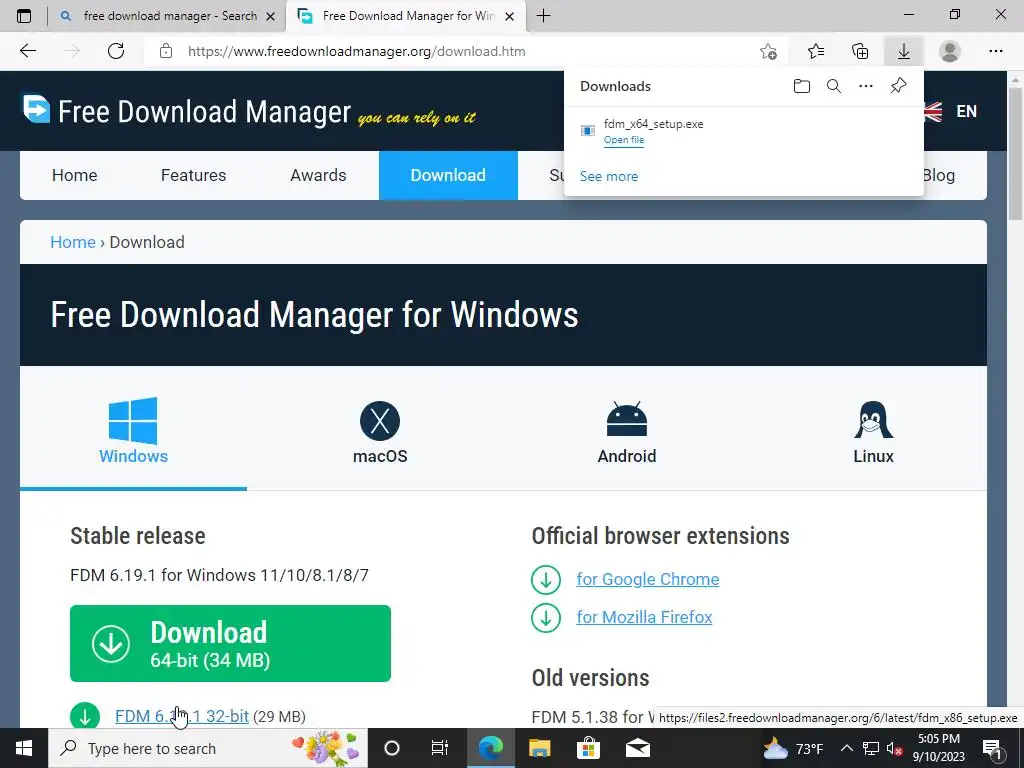The image size is (1024, 768).
Task: Open the browser profile icon
Action: (x=950, y=51)
